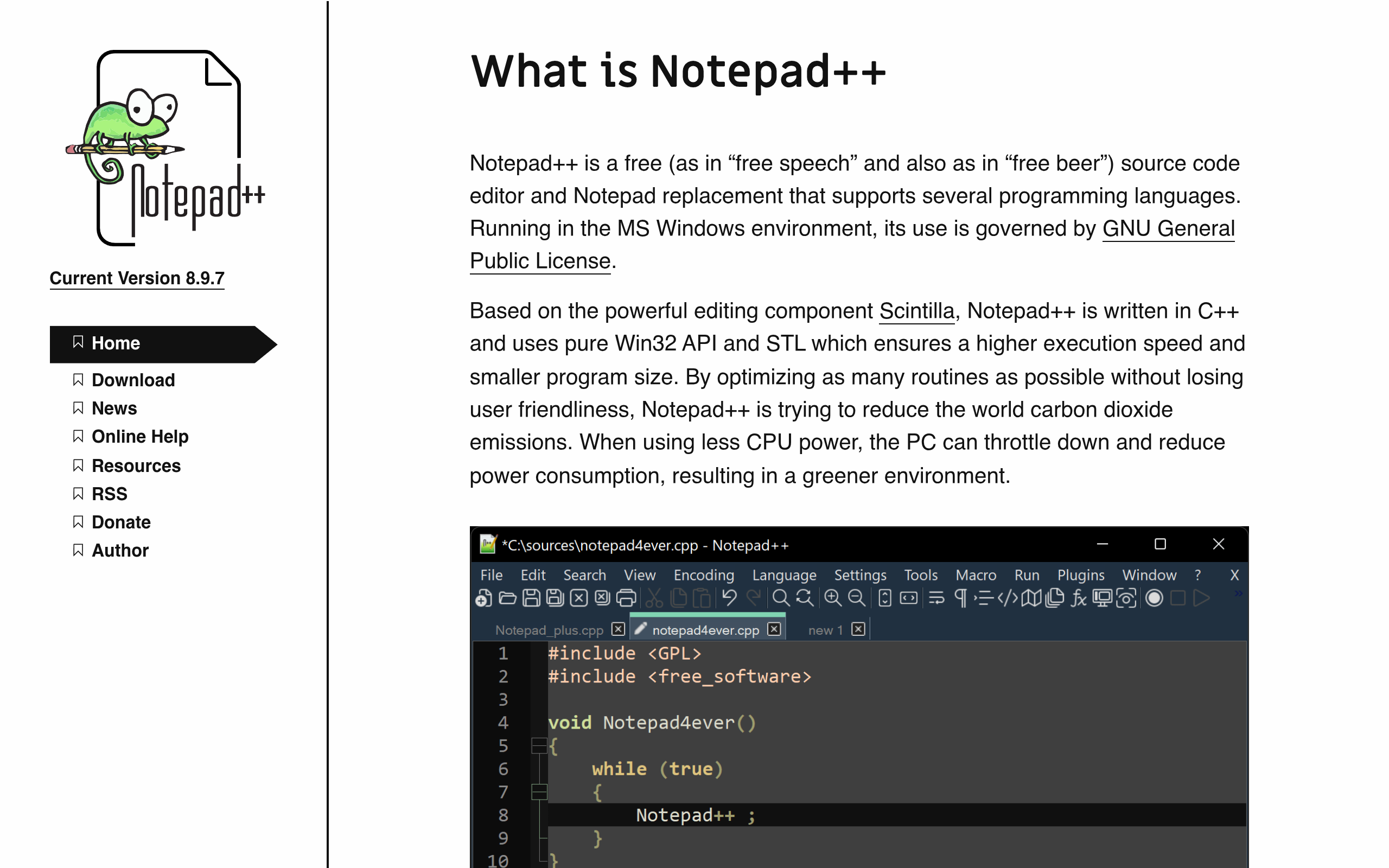Expand the toolbar overflow chevron
Screen dimensions: 1389x868
tap(1239, 593)
